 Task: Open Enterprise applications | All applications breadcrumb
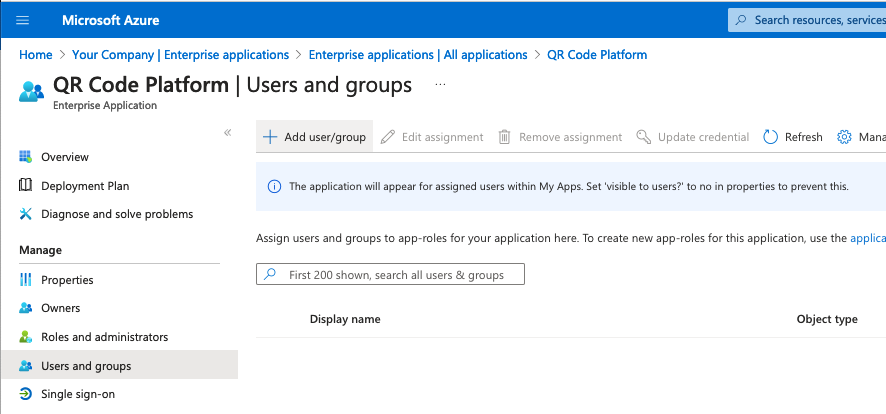coord(418,55)
